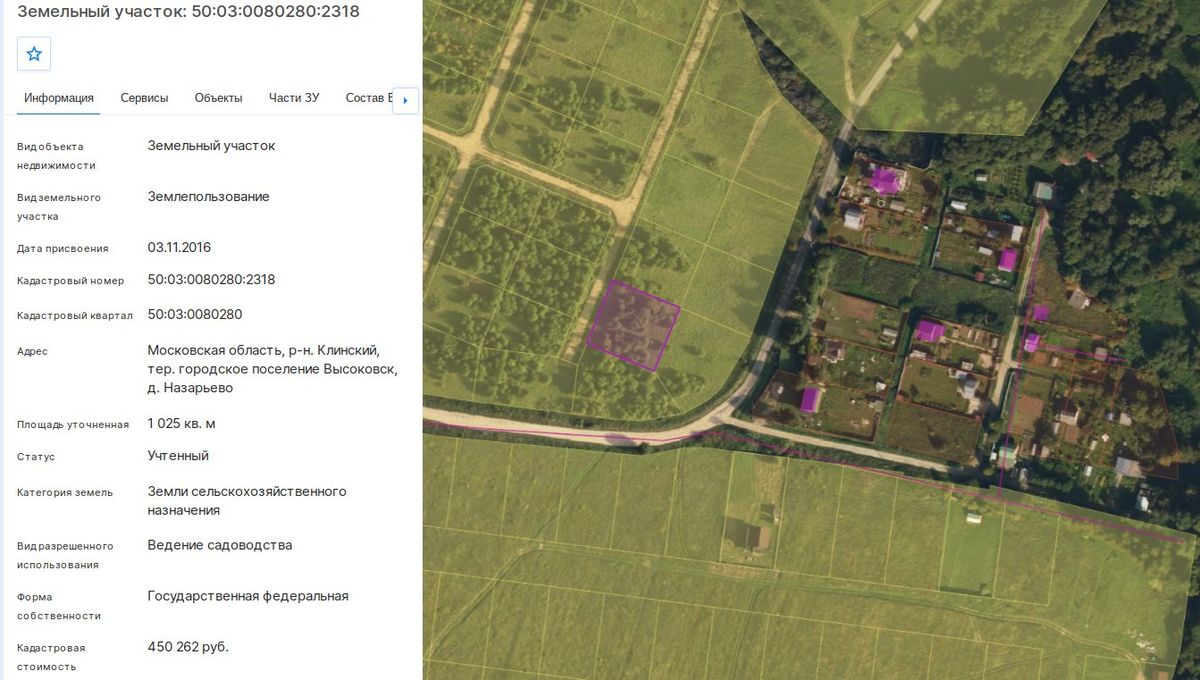1200x680 pixels.
Task: Open the Части ЗУ tab
Action: click(x=294, y=98)
